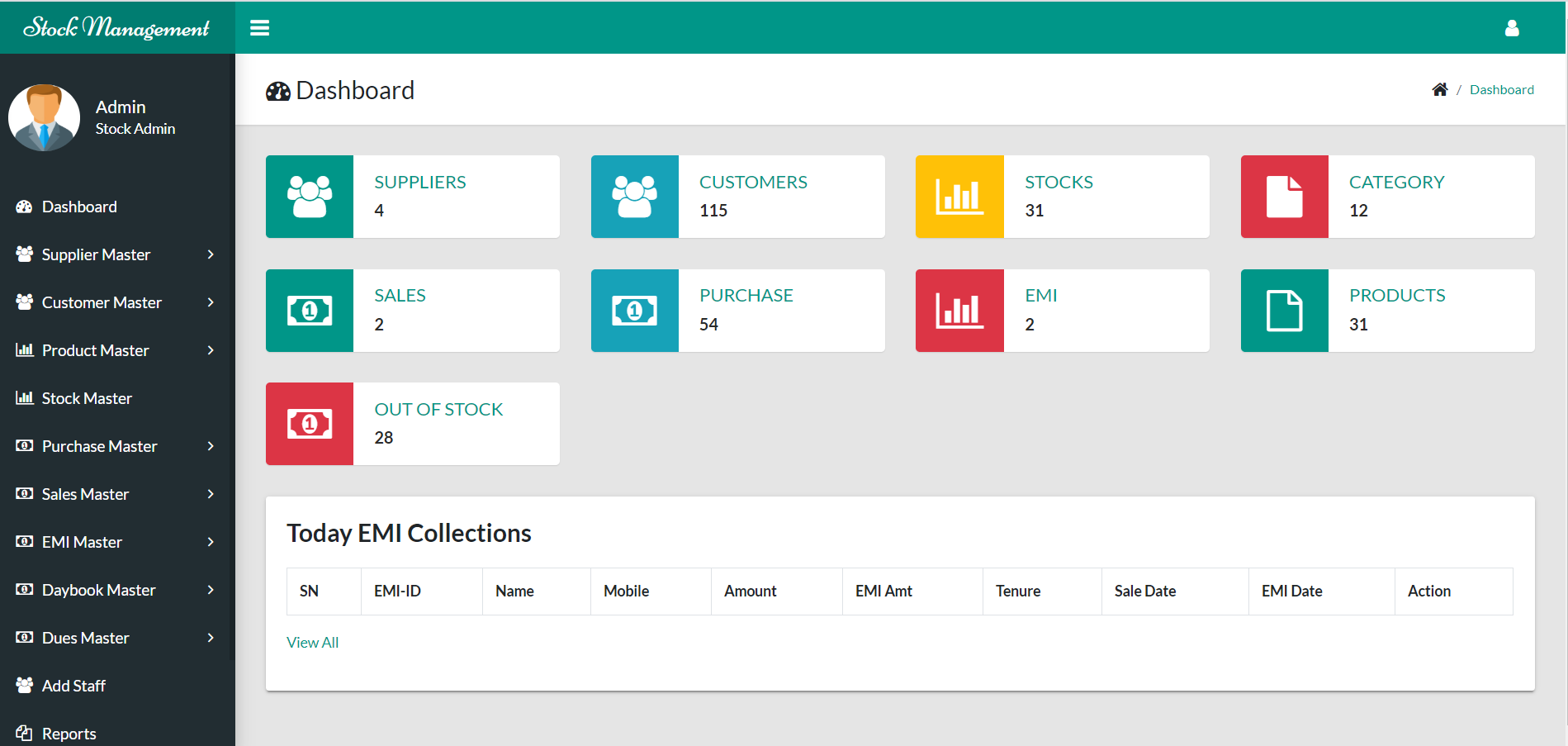Go to Reports in the sidebar
The width and height of the screenshot is (1568, 746).
tap(69, 734)
